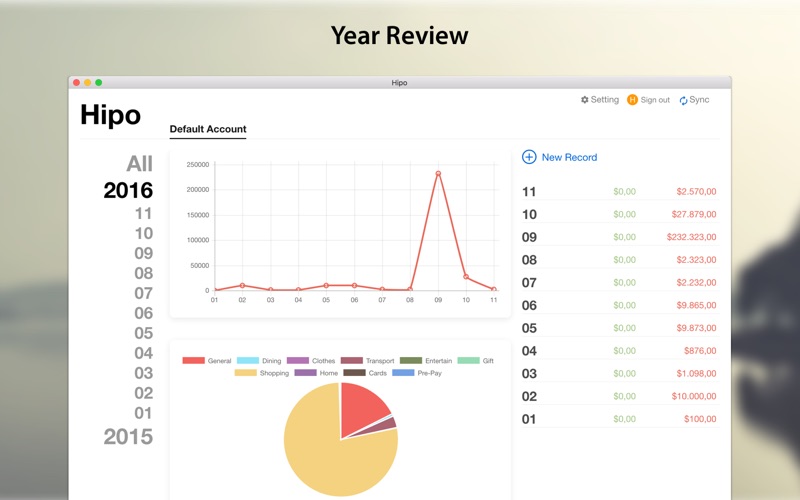Select month 01 in sidebar
The image size is (800, 500).
click(143, 413)
